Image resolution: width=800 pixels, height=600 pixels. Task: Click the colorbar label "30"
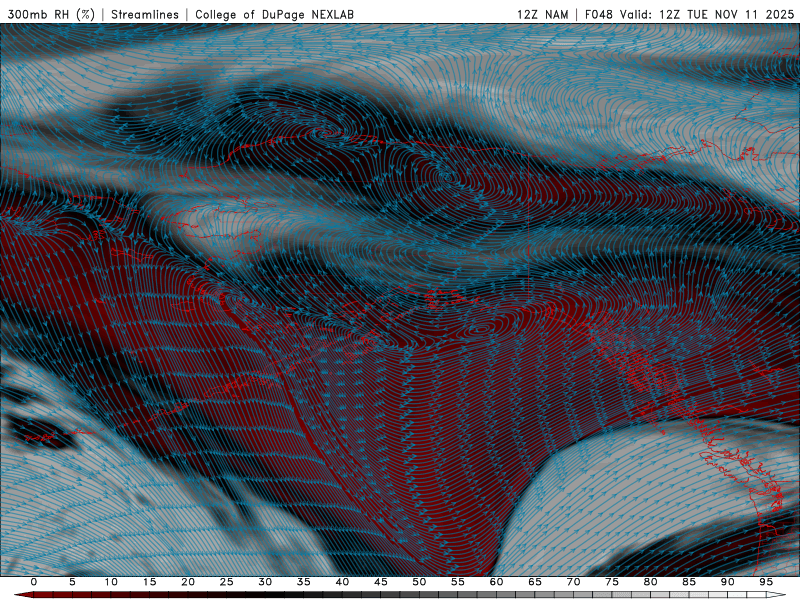[x=265, y=582]
